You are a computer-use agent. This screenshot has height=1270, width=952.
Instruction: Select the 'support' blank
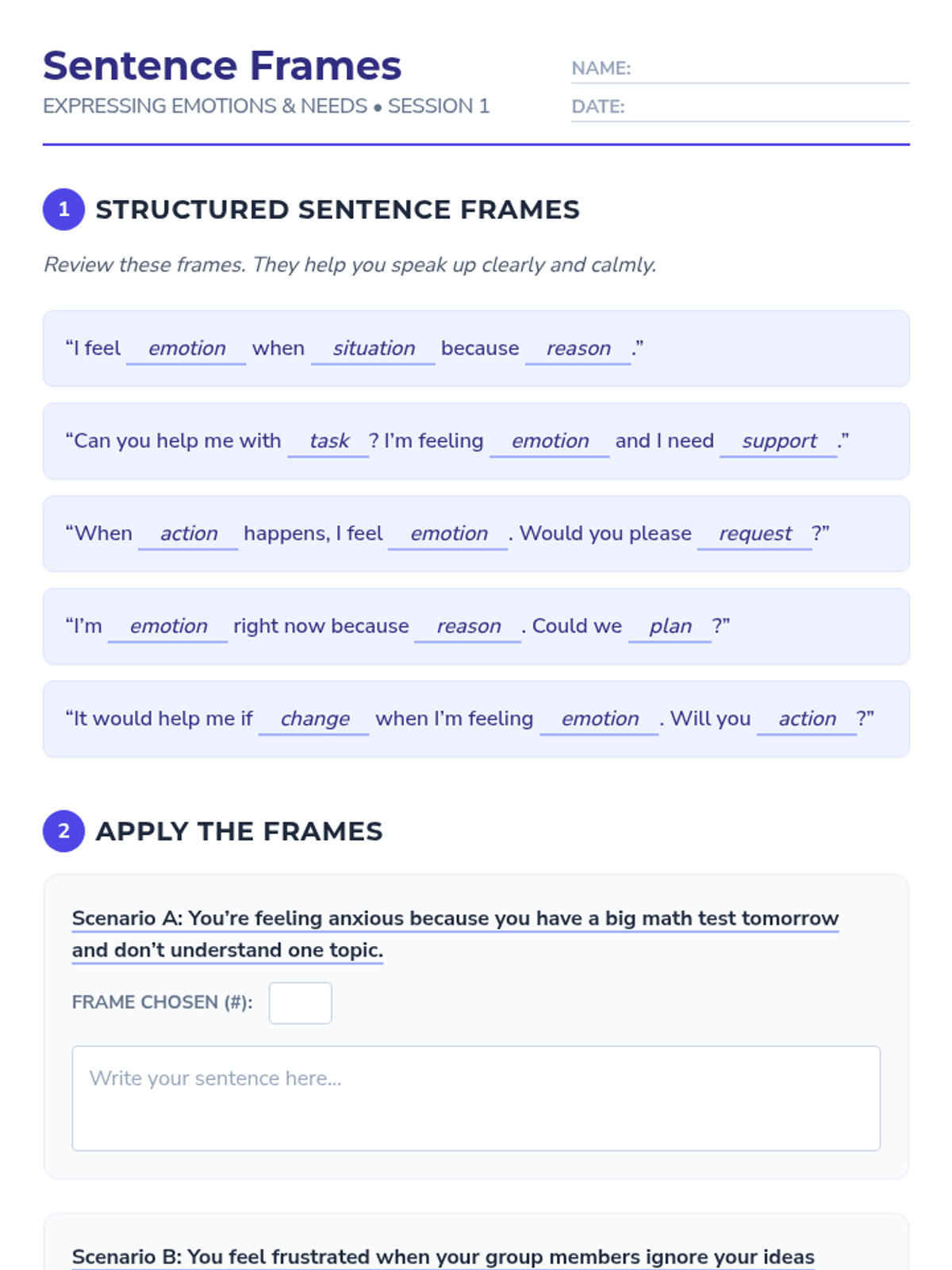click(x=778, y=441)
